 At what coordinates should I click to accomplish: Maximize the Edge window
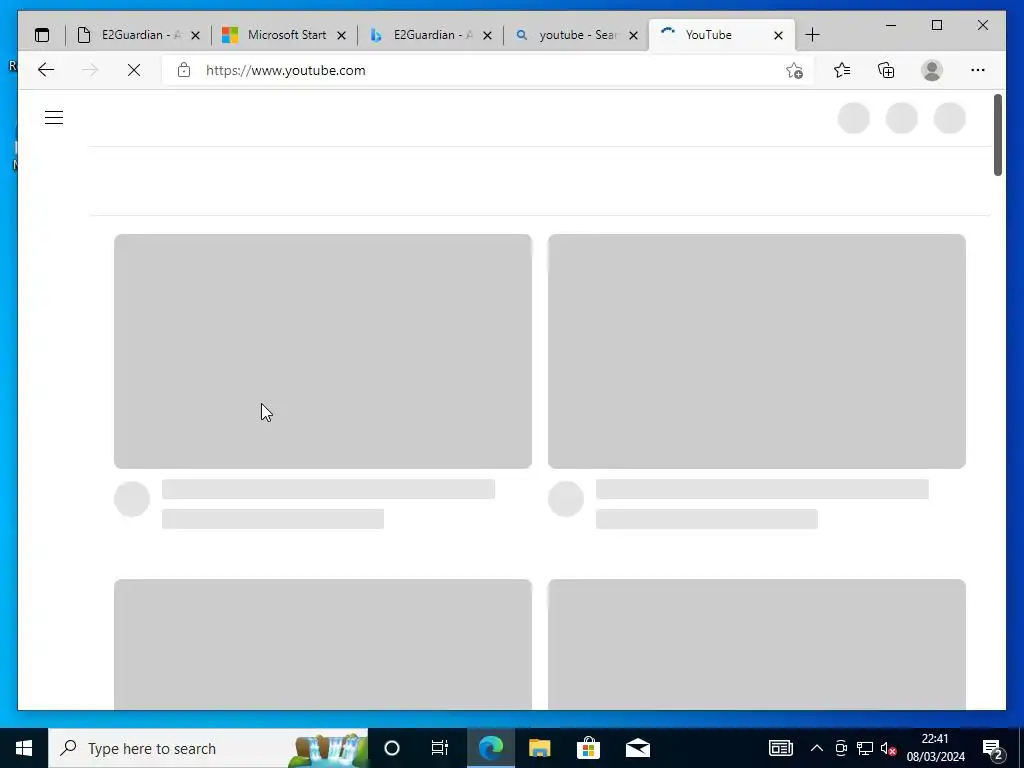click(x=936, y=25)
